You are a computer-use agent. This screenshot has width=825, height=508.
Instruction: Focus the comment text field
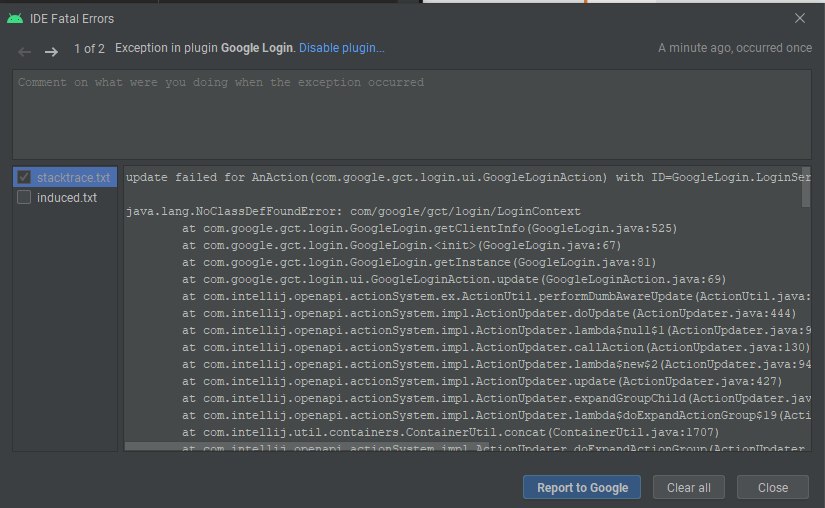point(412,115)
